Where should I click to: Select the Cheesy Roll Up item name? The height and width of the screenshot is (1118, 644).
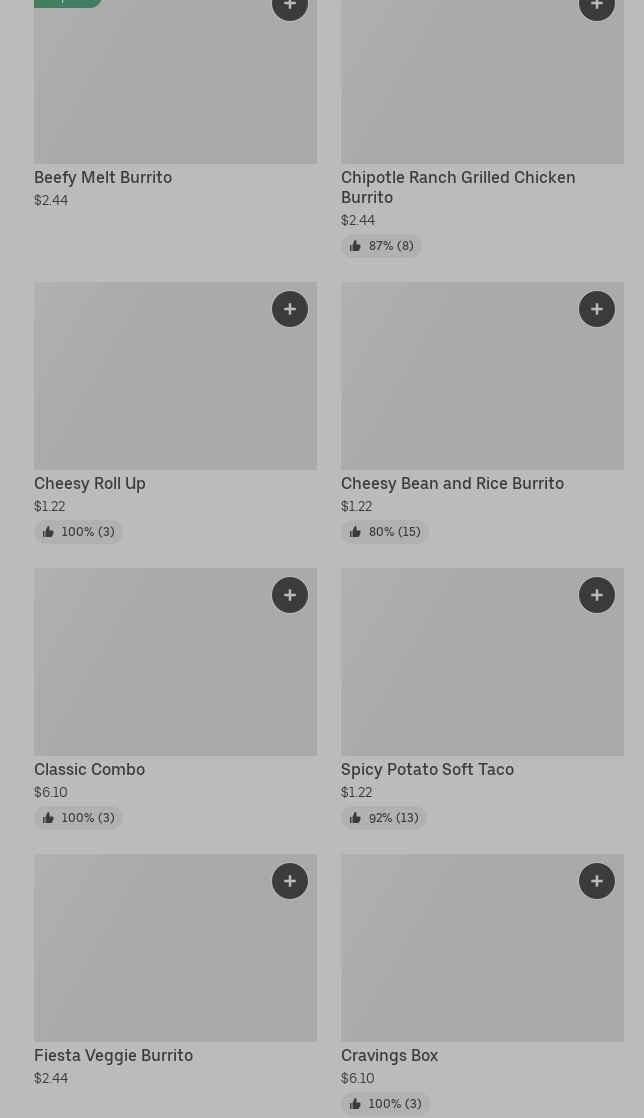point(90,483)
